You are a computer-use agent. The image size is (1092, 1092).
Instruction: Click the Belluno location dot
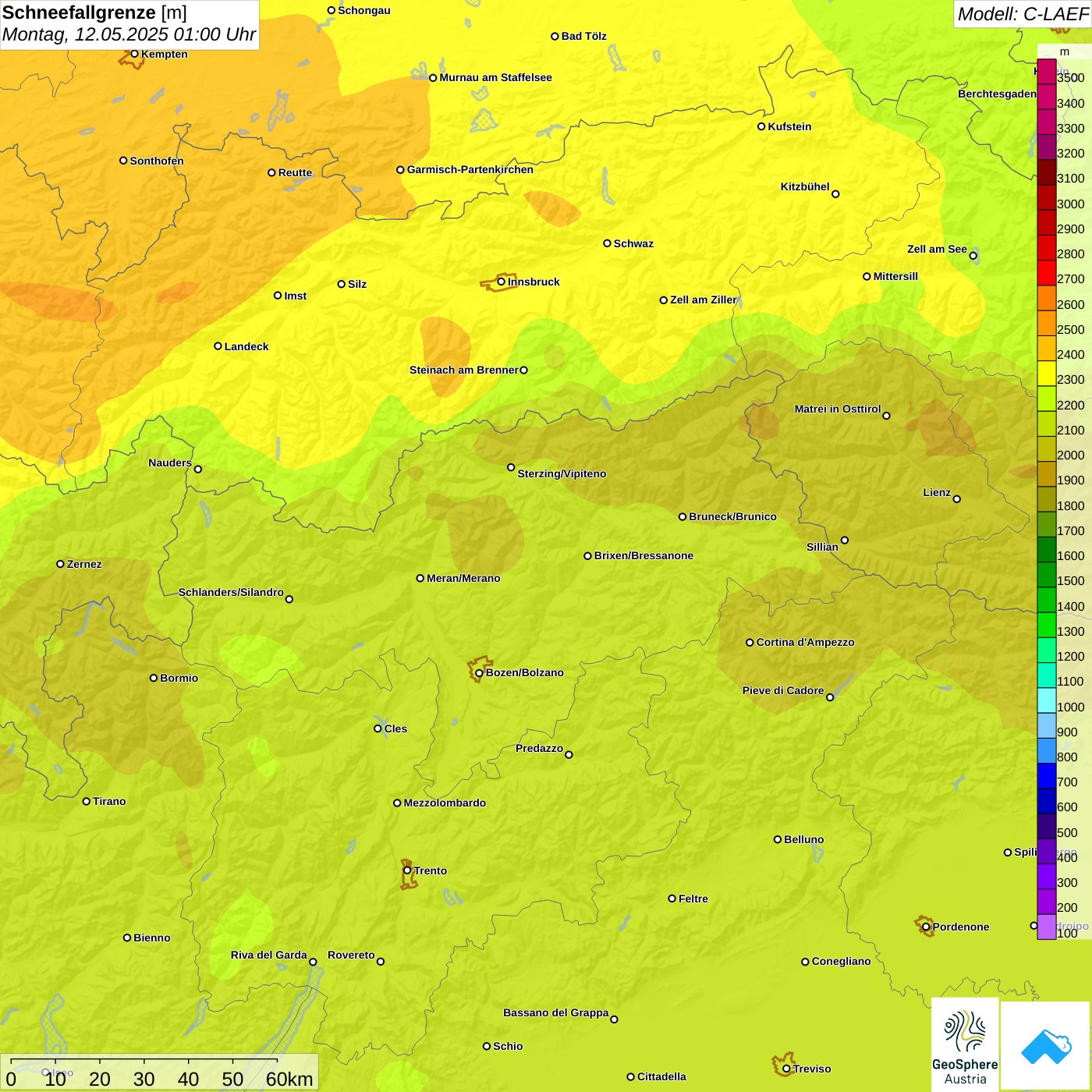tap(777, 839)
